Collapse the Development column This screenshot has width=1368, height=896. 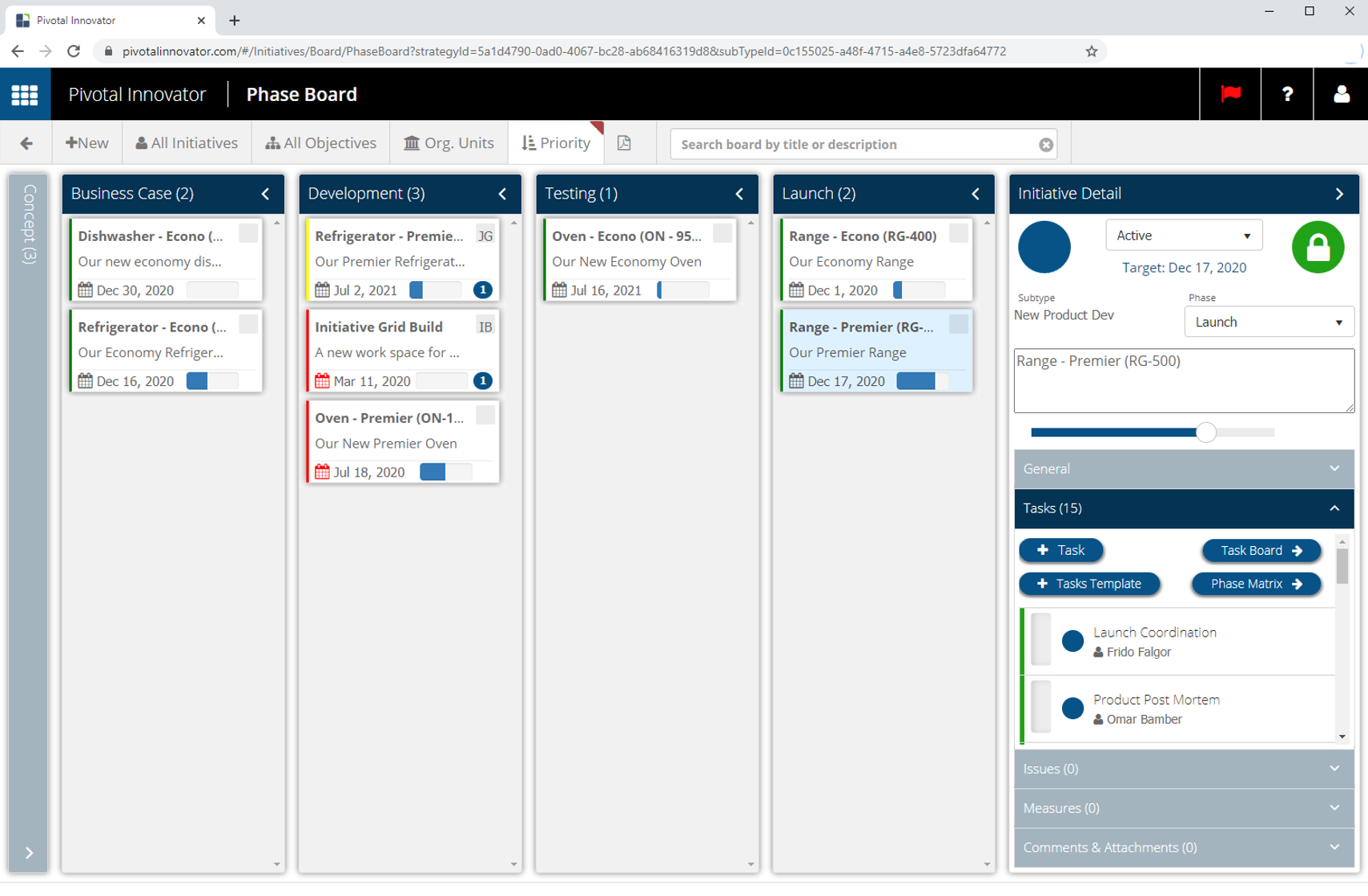click(502, 194)
